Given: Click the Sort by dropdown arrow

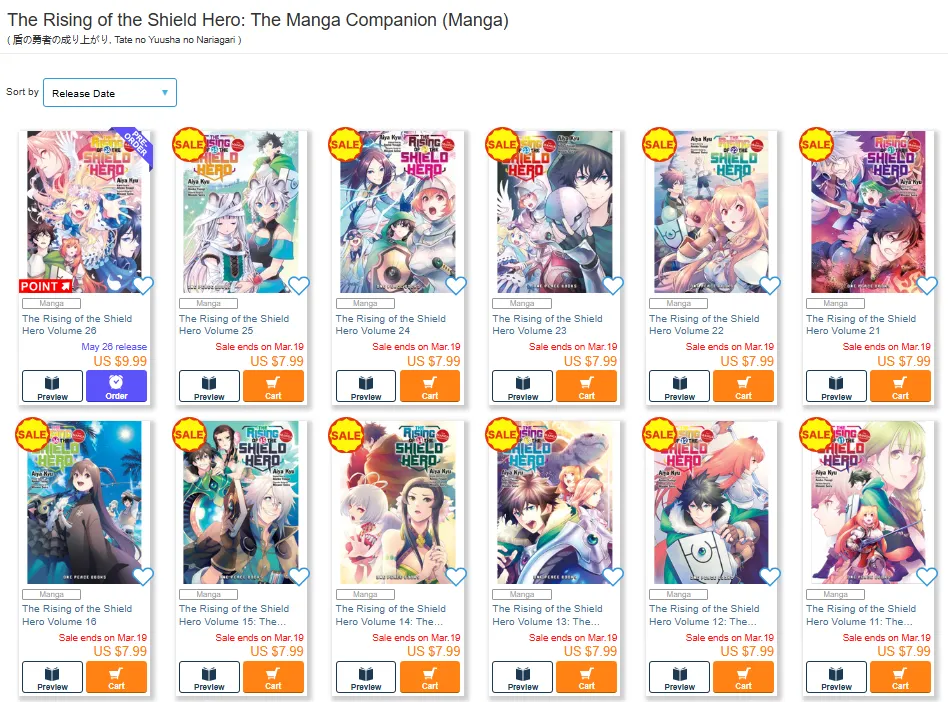Looking at the screenshot, I should click(164, 93).
